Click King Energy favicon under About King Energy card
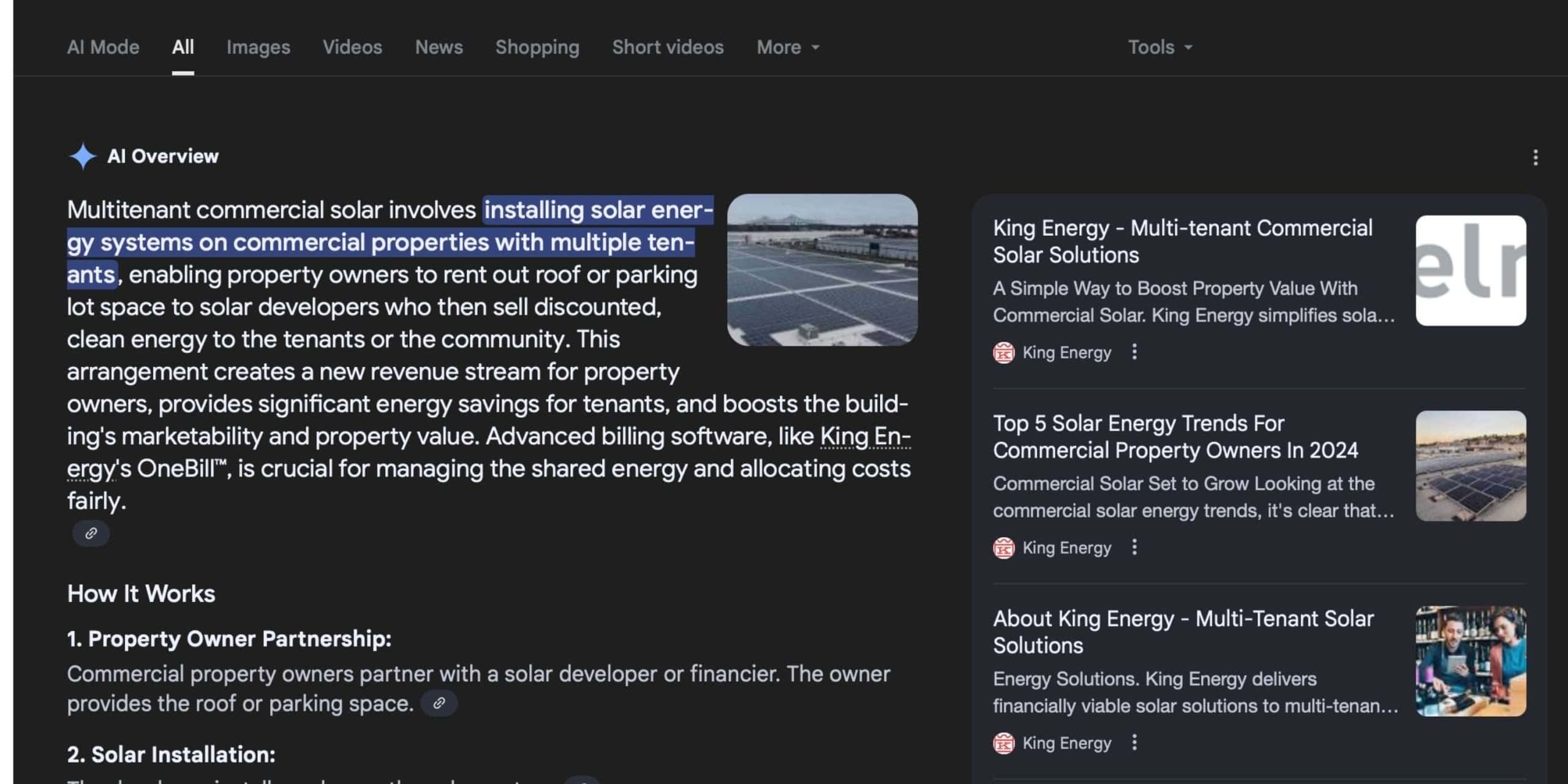 pyautogui.click(x=1003, y=744)
